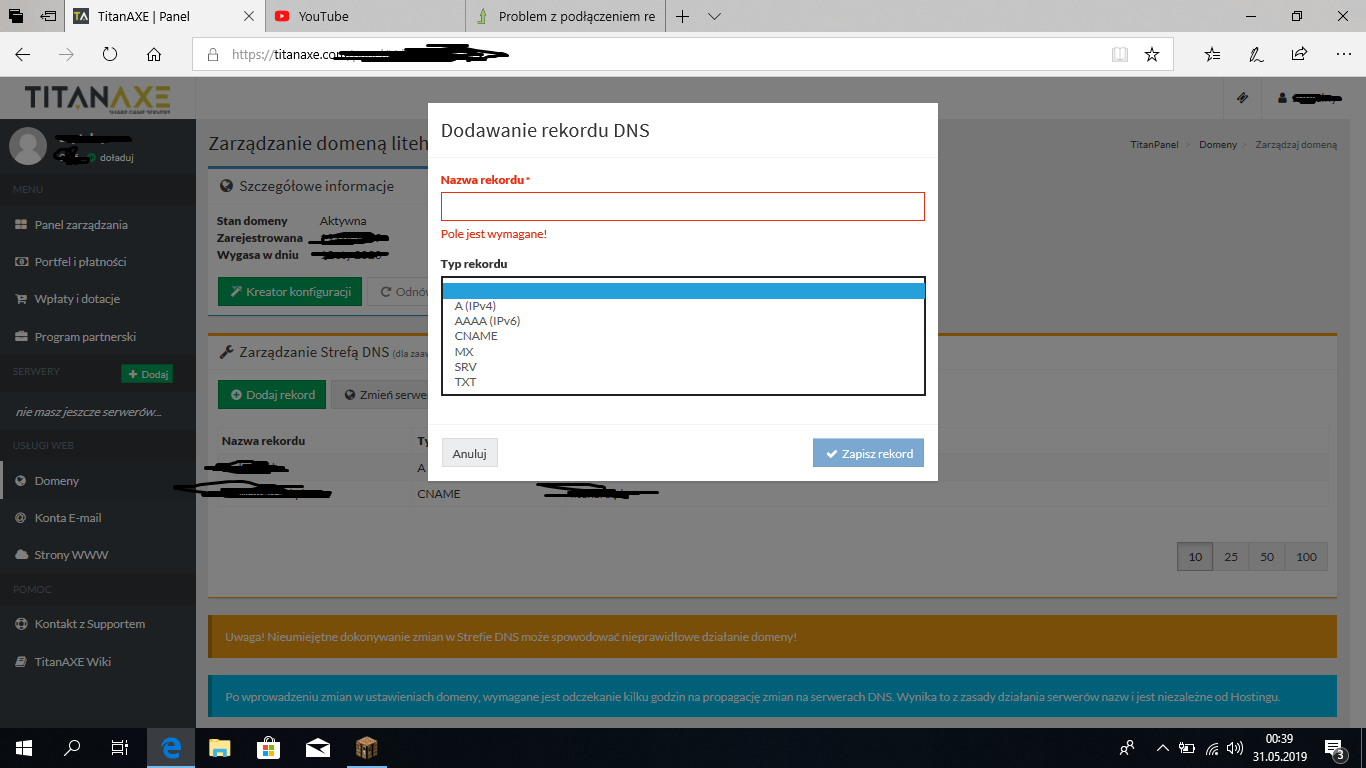Click the Zapisz rekord button
This screenshot has height=768, width=1366.
click(868, 453)
